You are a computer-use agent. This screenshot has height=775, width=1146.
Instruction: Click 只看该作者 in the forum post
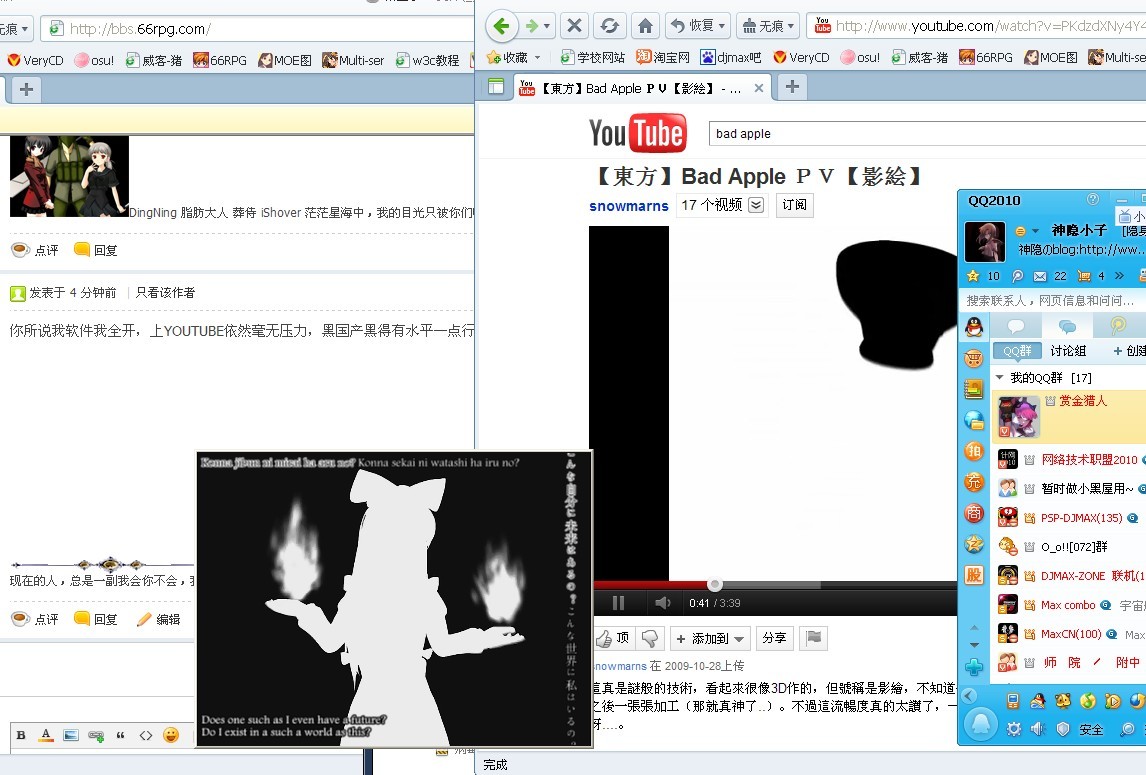coord(165,292)
